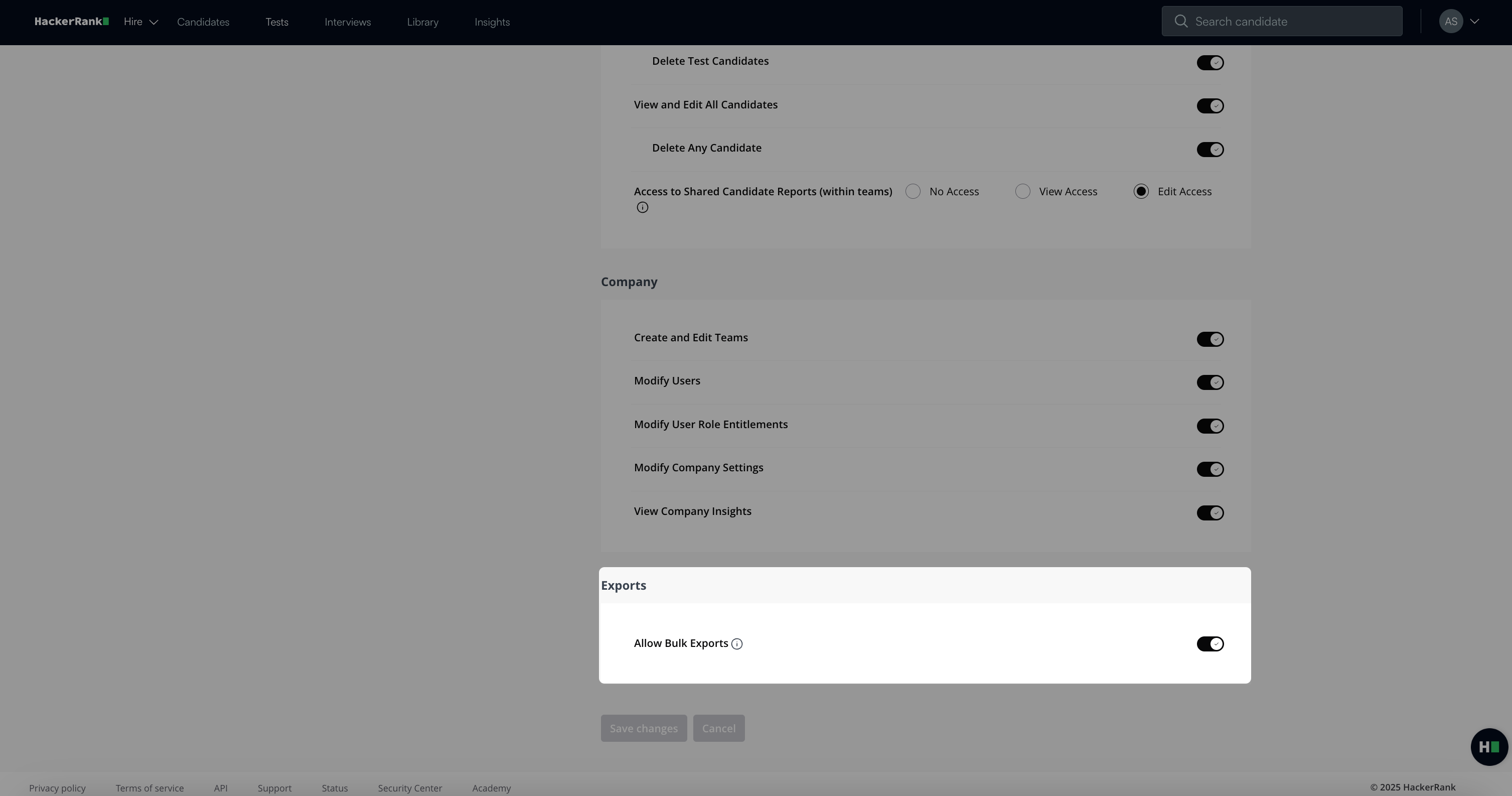This screenshot has width=1512, height=796.
Task: Choose No Access radio button
Action: (913, 191)
